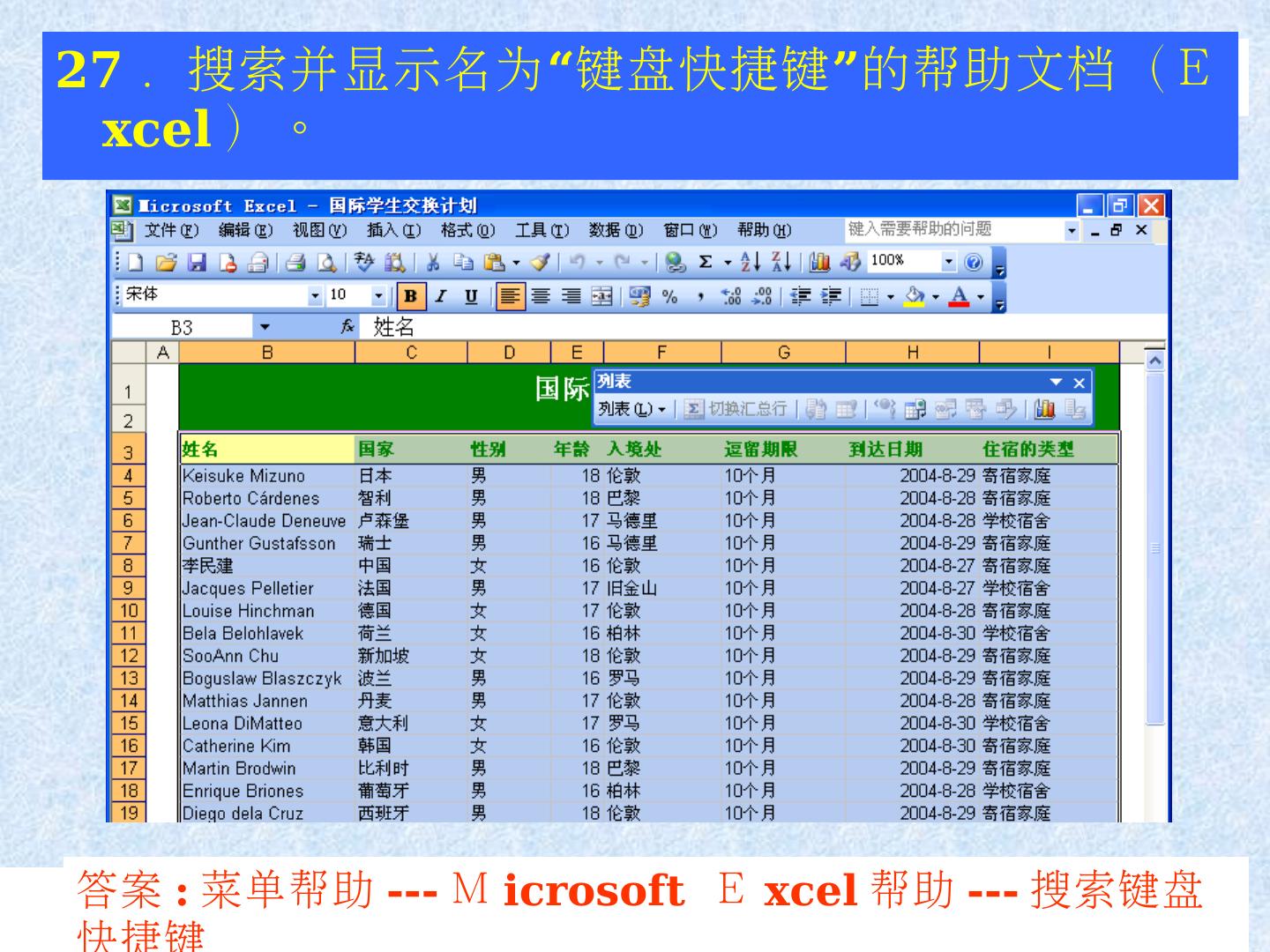Screen dimensions: 1270x952
Task: Click the vertical scrollbar up arrow
Action: (x=1154, y=359)
